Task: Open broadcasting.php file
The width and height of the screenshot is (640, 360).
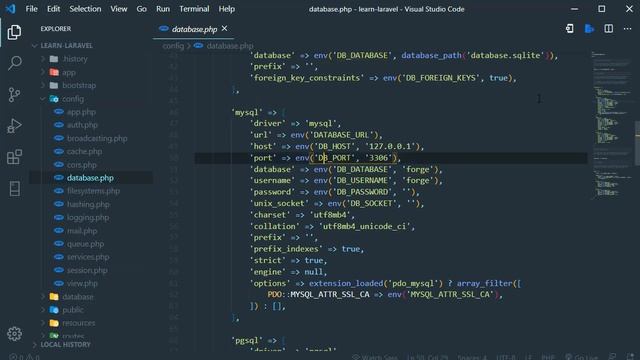Action: pos(97,138)
